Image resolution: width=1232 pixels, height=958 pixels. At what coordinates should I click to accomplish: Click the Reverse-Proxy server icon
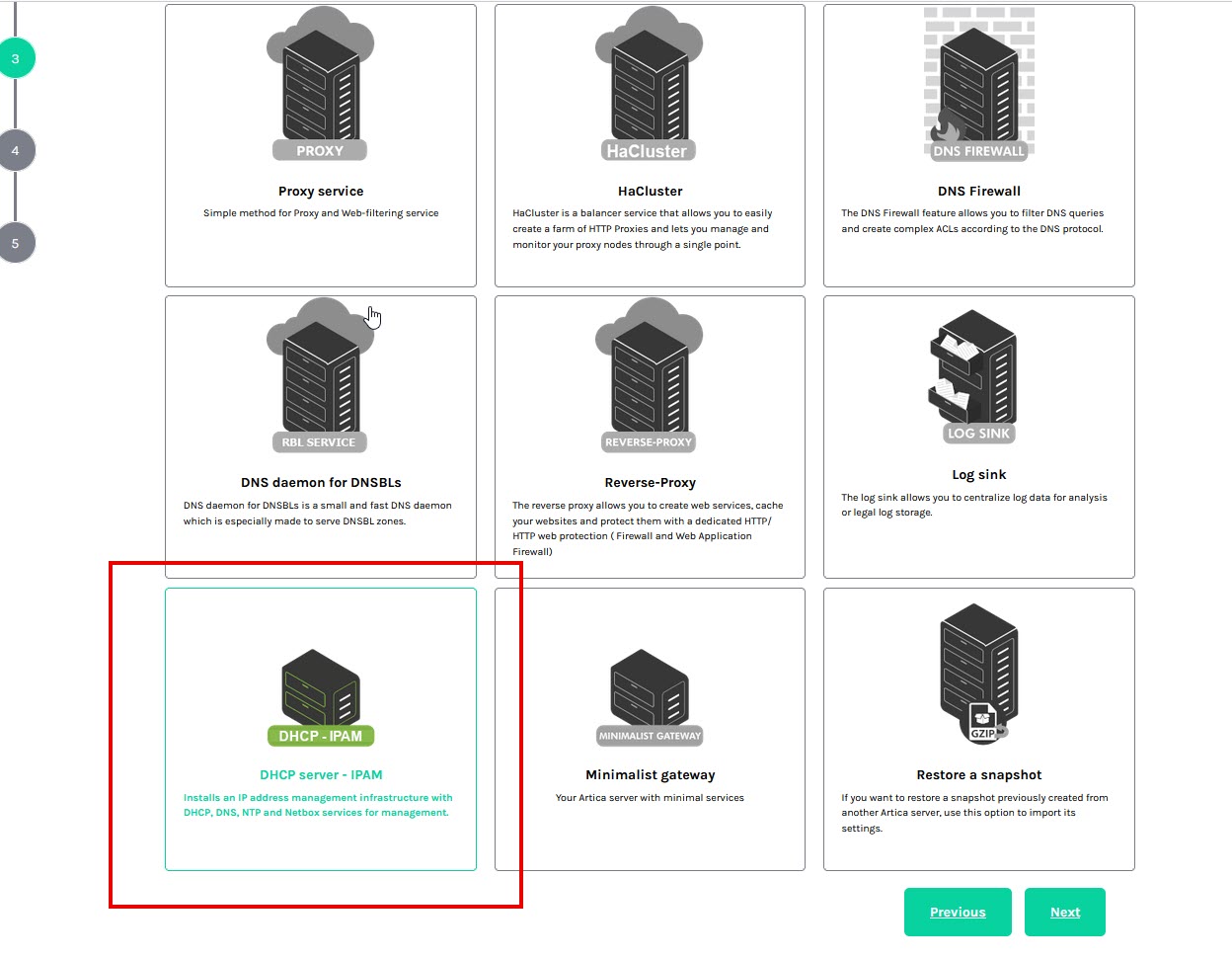(x=650, y=377)
